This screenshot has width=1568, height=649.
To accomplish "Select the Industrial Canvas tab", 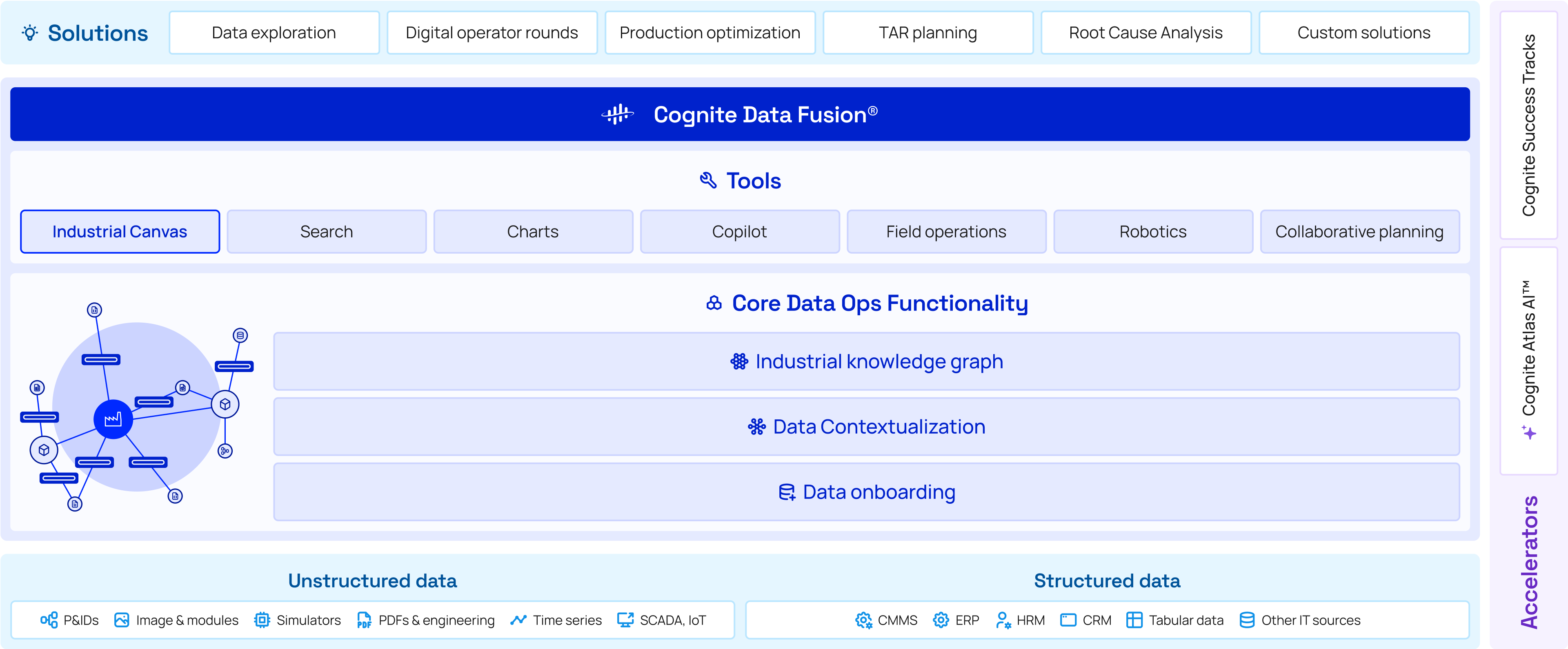I will coord(120,232).
